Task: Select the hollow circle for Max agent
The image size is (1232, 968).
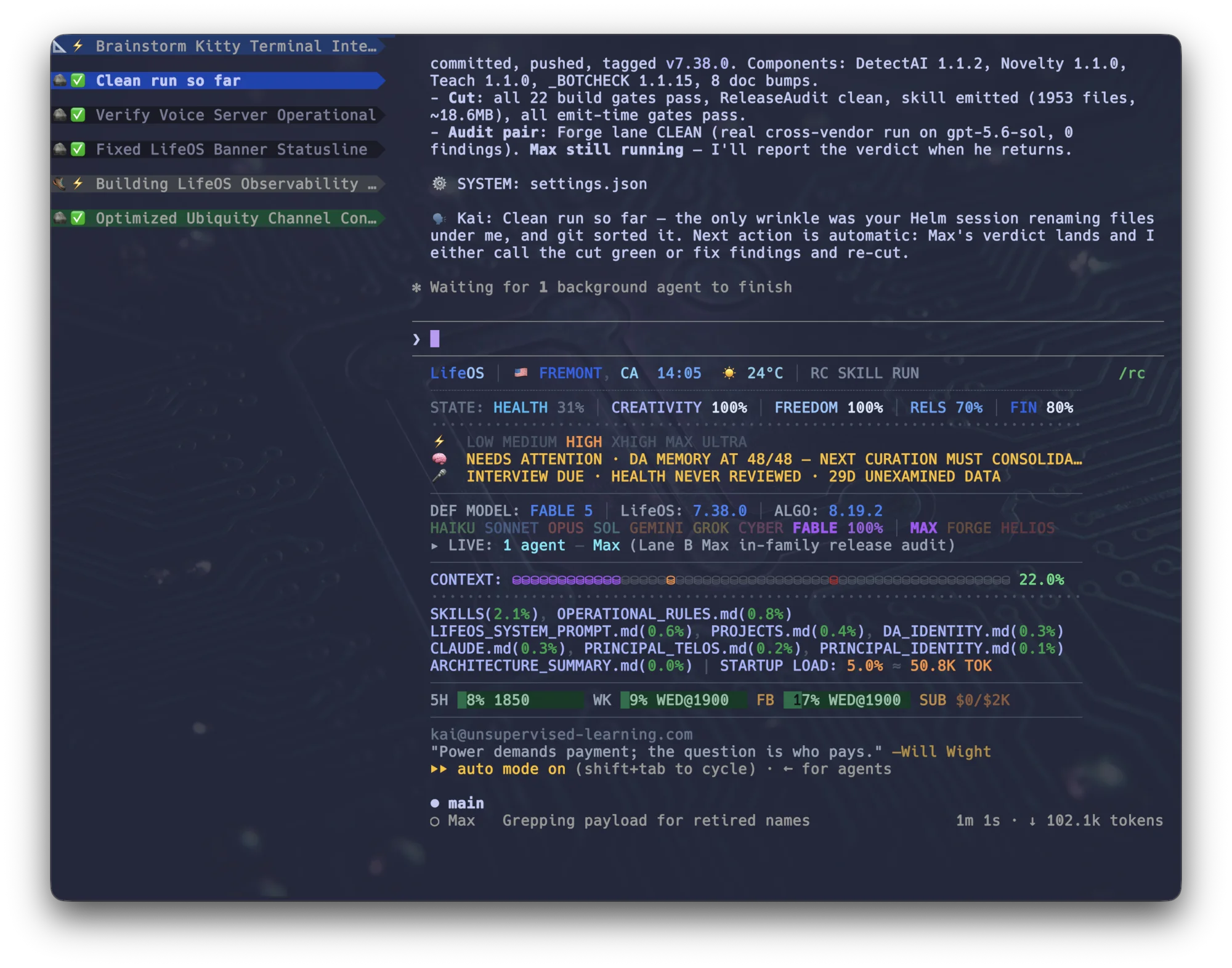Action: click(435, 821)
